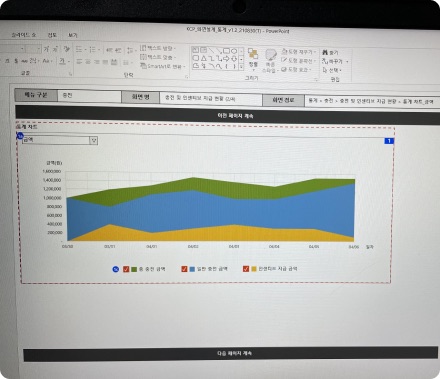Open the 보기 (View) ribbon tab
The height and width of the screenshot is (379, 440).
point(72,35)
